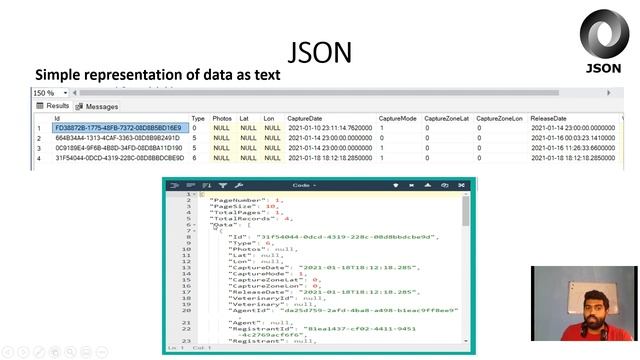Click the Messages tab icon
Screen dimensions: 640x360
(79, 107)
